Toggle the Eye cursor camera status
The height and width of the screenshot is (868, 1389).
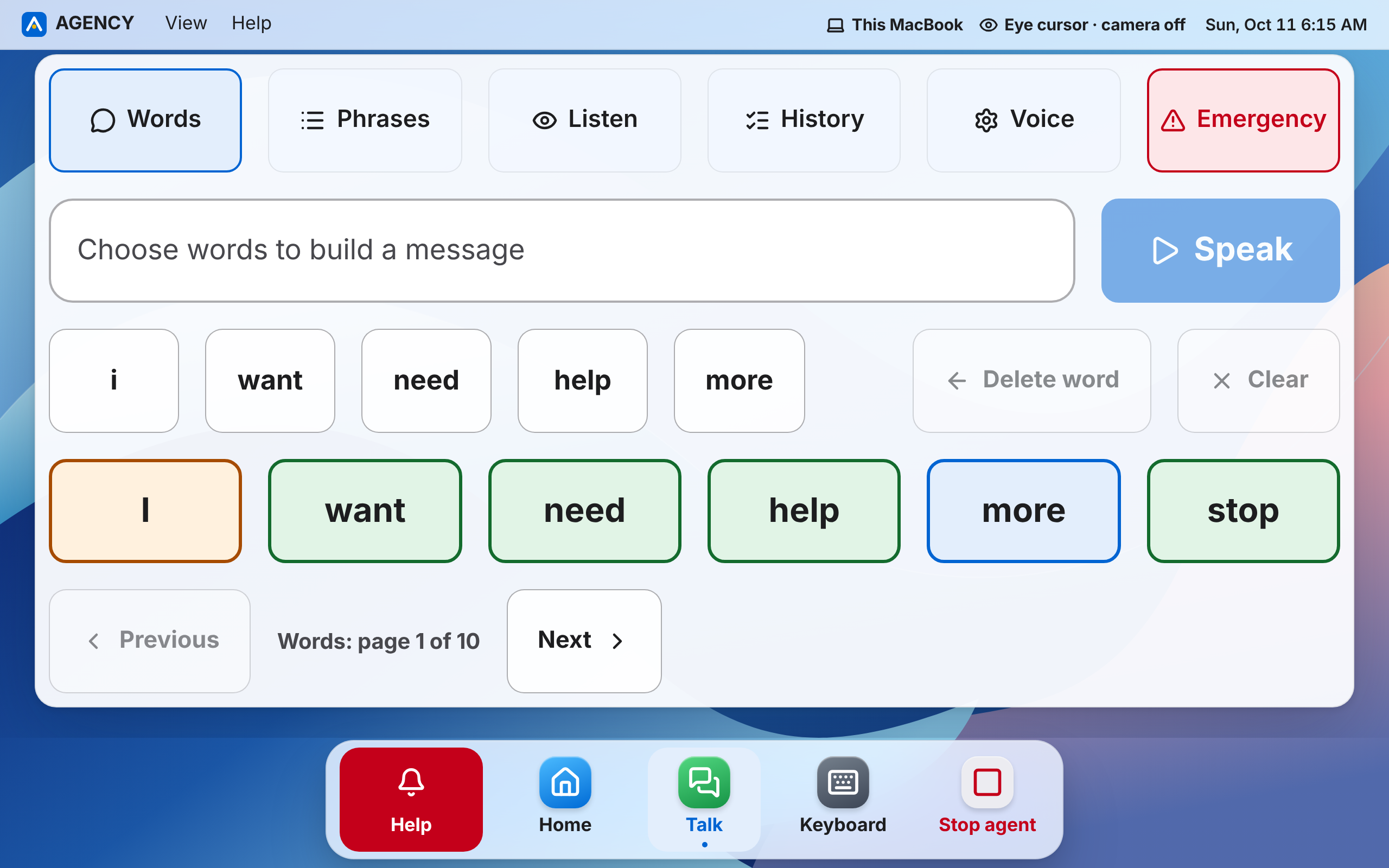[1082, 25]
